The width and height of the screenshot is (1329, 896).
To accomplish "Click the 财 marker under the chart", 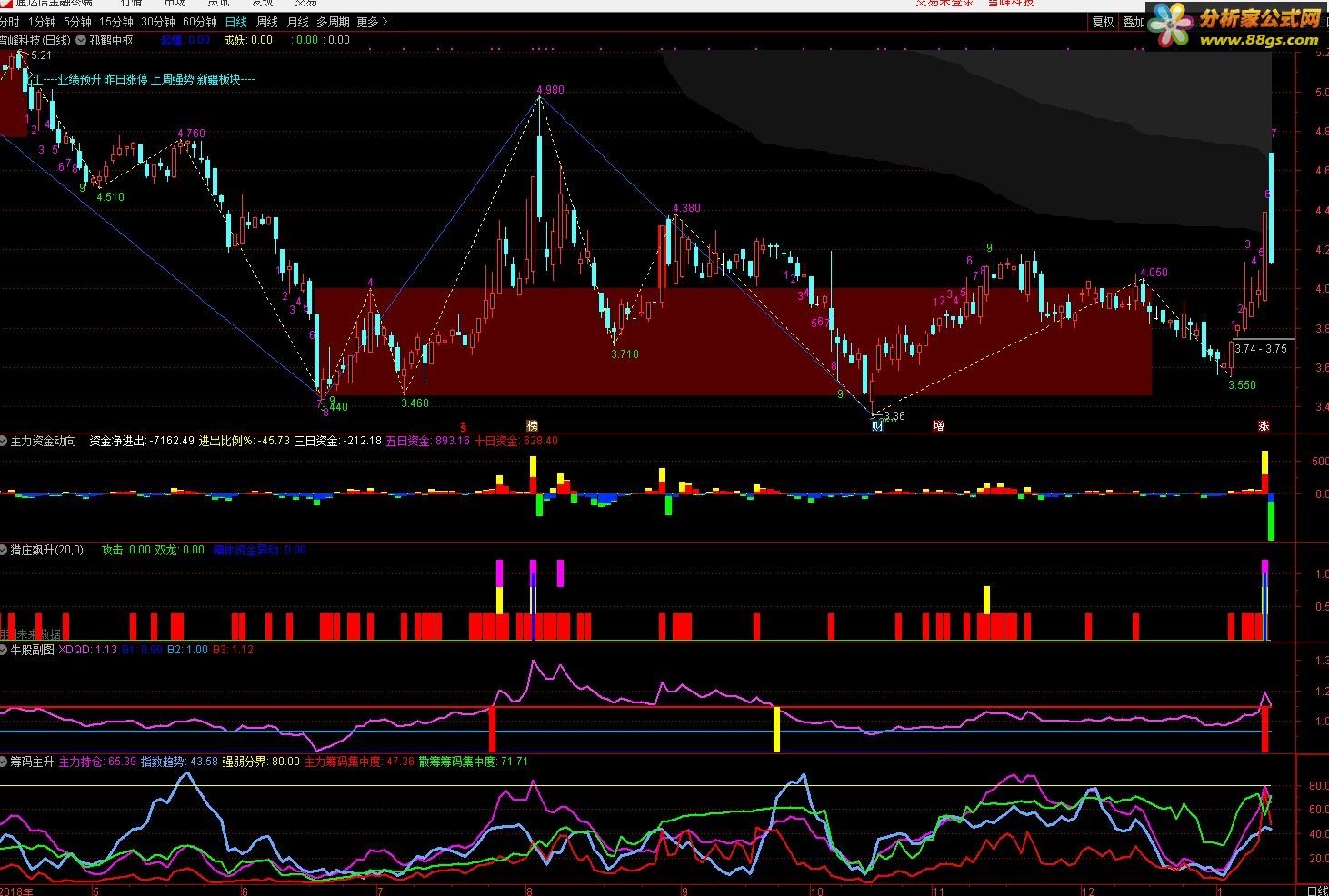I will coord(877,425).
